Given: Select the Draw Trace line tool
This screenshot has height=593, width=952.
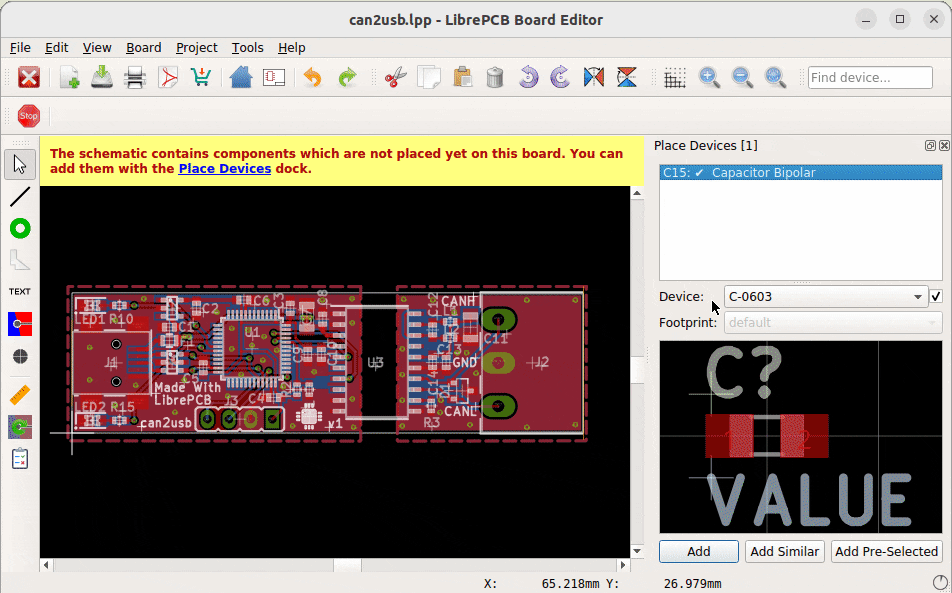Looking at the screenshot, I should tap(20, 197).
